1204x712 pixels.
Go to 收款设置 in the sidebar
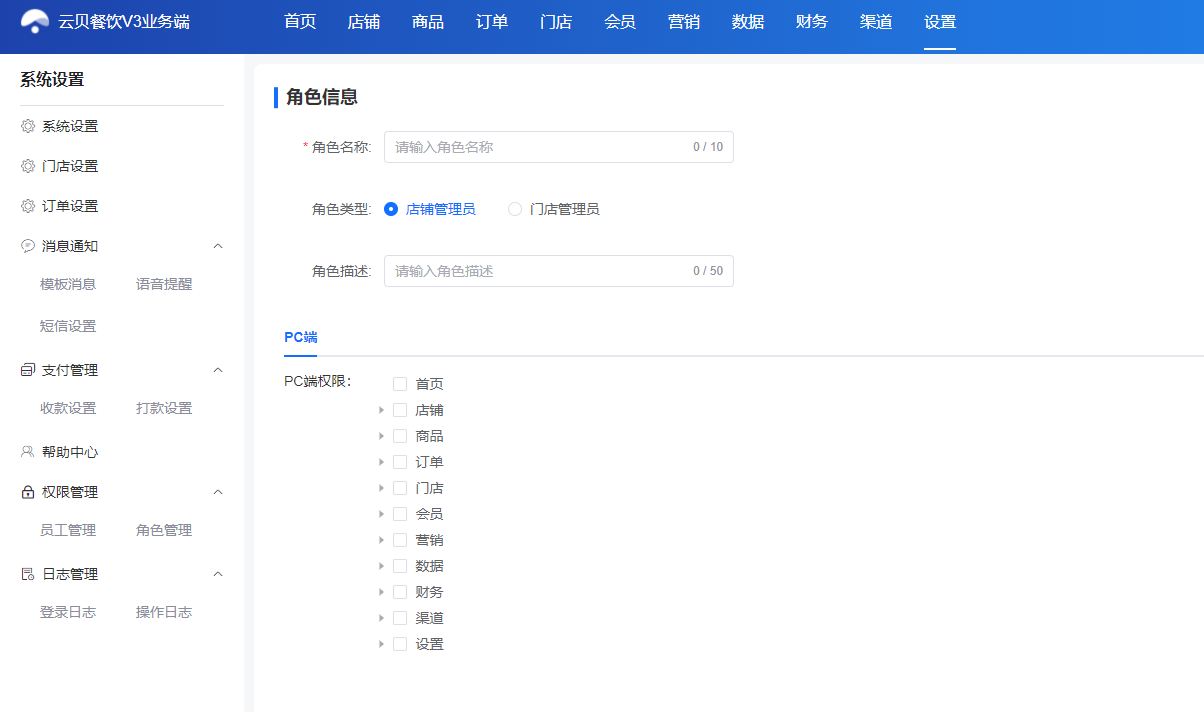pos(68,408)
